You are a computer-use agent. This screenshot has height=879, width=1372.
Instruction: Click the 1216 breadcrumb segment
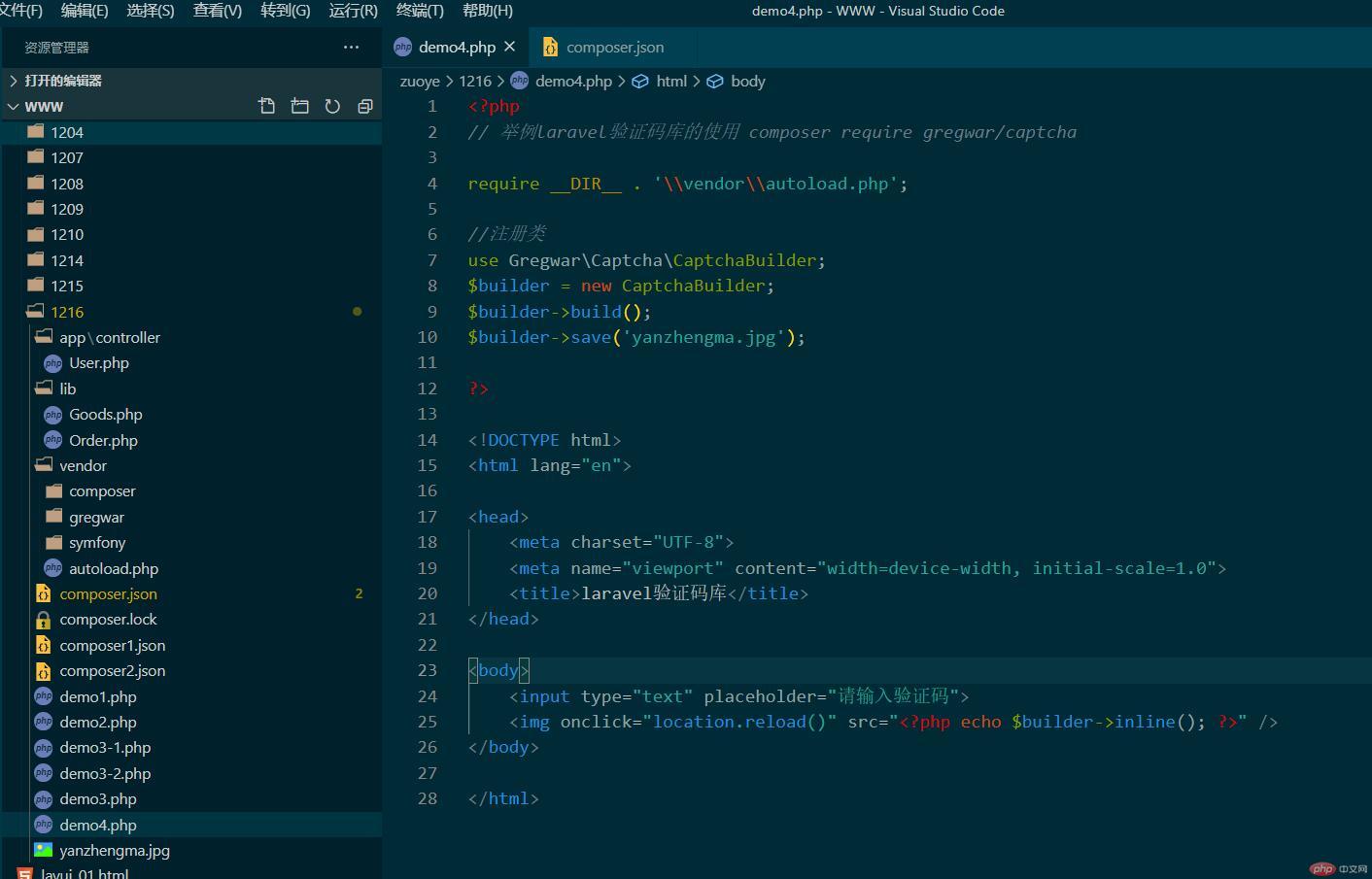(x=475, y=81)
